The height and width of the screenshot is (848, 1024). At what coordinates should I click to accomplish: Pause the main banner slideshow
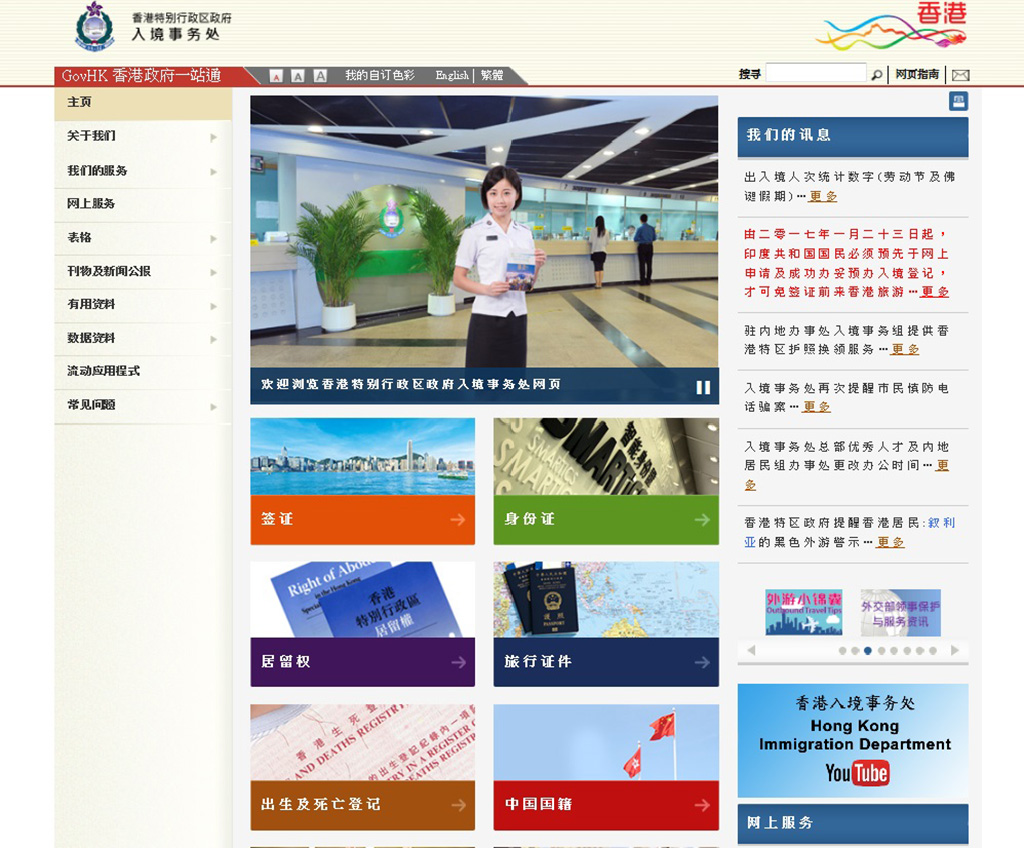703,387
